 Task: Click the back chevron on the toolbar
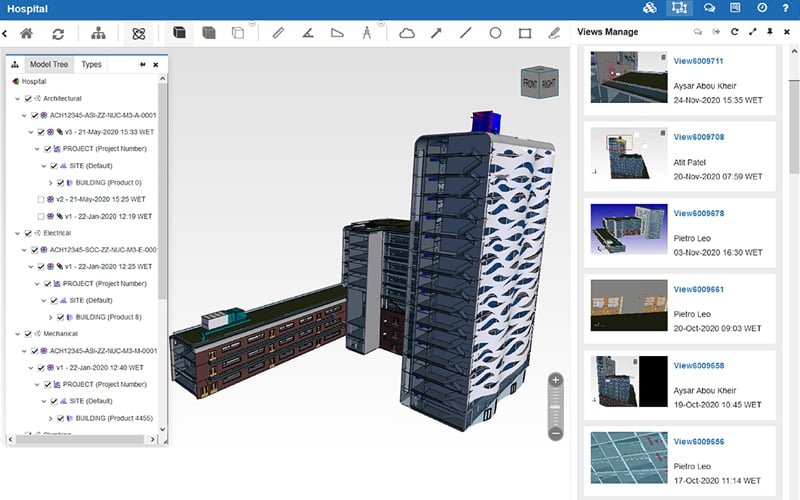click(x=5, y=34)
